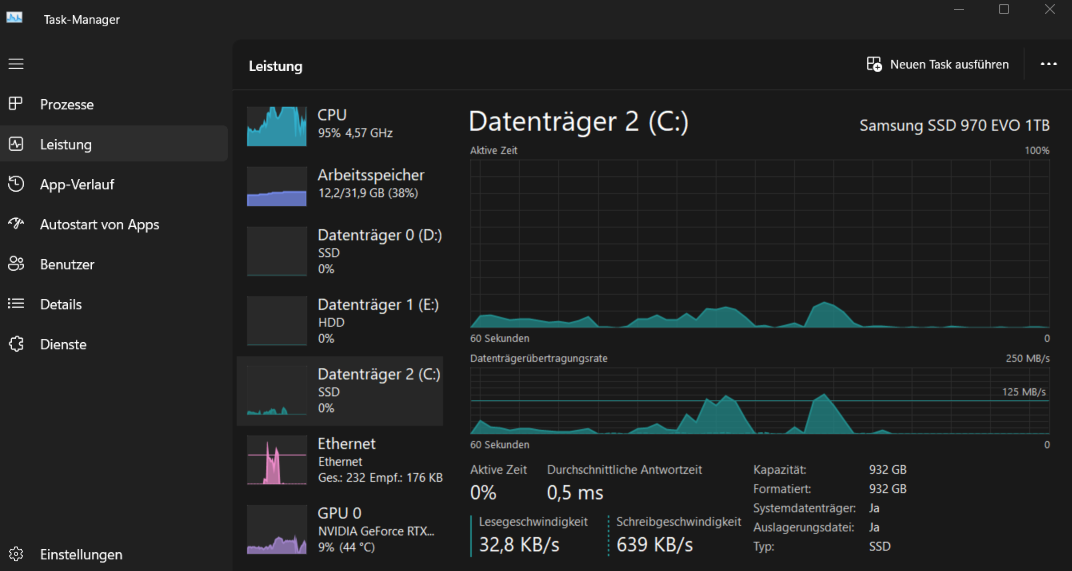Screen dimensions: 1072x571
Task: Run a new task via Neuen Task ausführen
Action: [937, 64]
